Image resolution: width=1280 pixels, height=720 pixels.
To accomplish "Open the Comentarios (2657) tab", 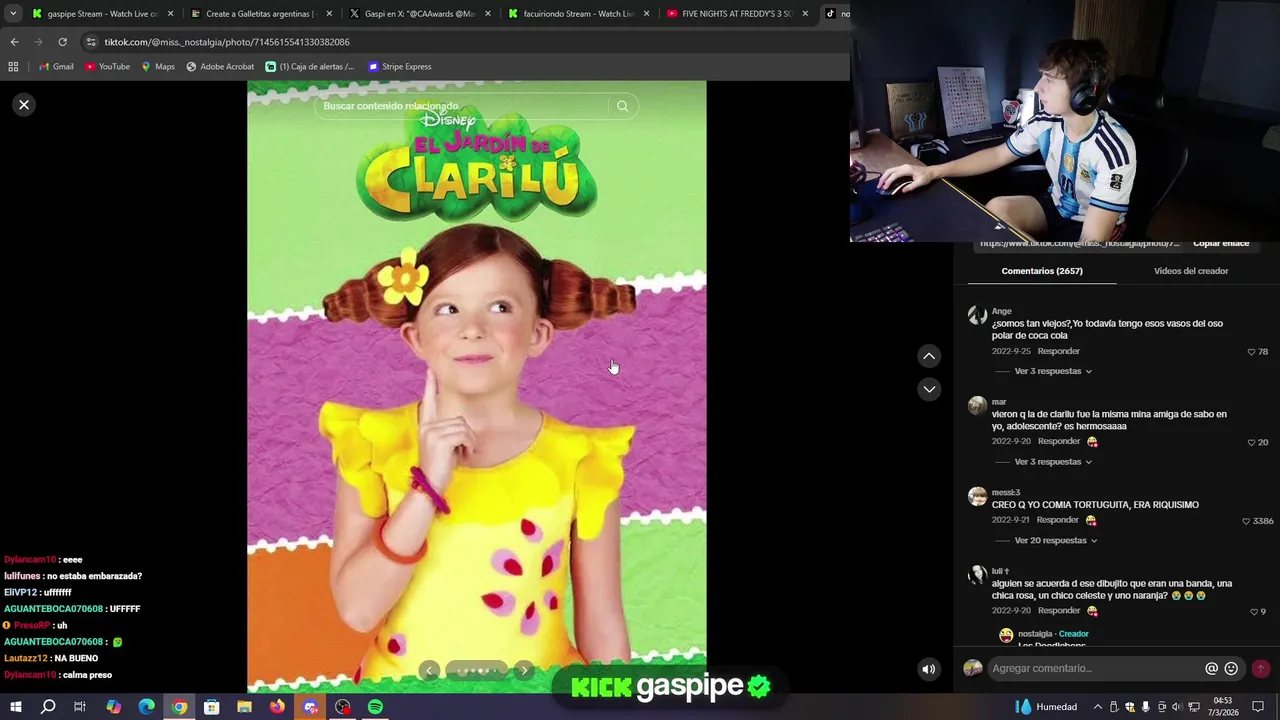I will click(1042, 271).
